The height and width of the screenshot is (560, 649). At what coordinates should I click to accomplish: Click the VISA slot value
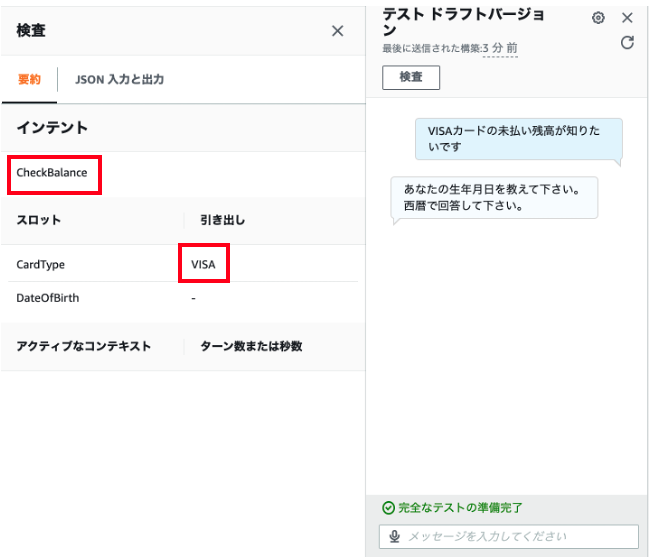coord(203,264)
